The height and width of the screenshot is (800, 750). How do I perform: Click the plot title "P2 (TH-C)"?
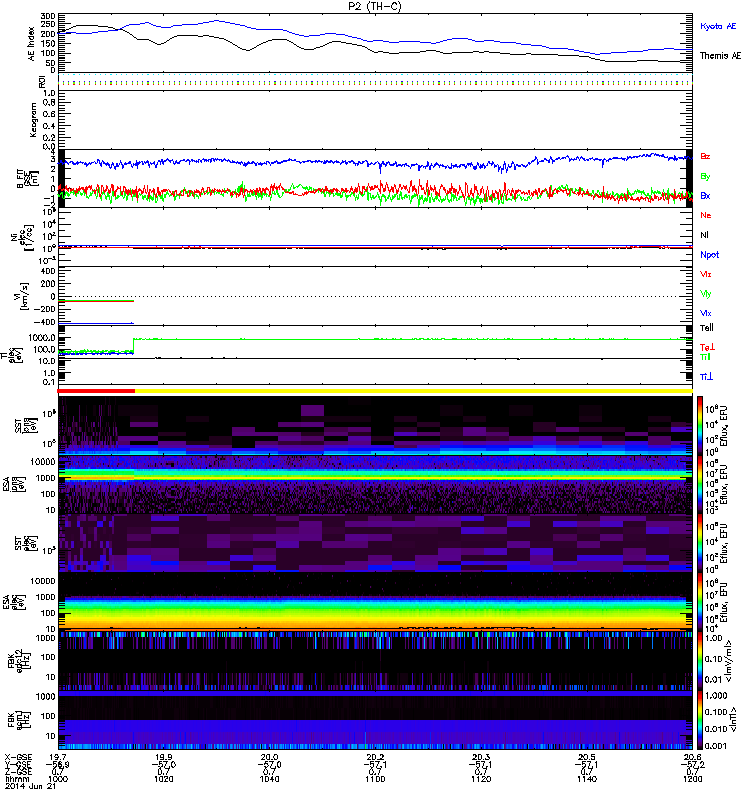[375, 6]
